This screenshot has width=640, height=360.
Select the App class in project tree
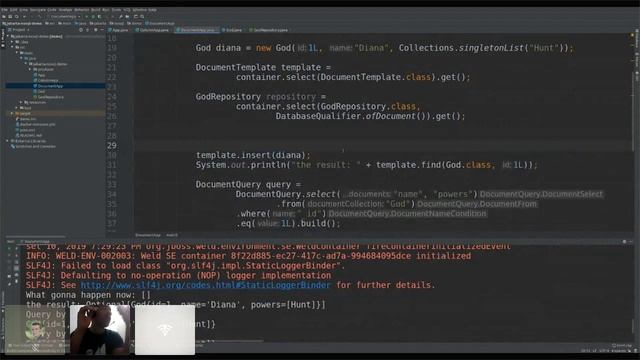(x=41, y=75)
